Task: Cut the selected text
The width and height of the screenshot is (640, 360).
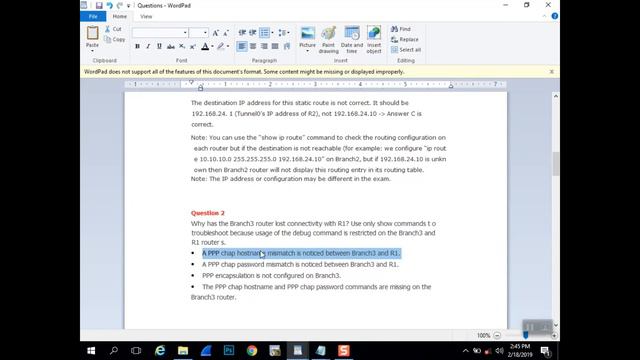Action: (x=113, y=29)
